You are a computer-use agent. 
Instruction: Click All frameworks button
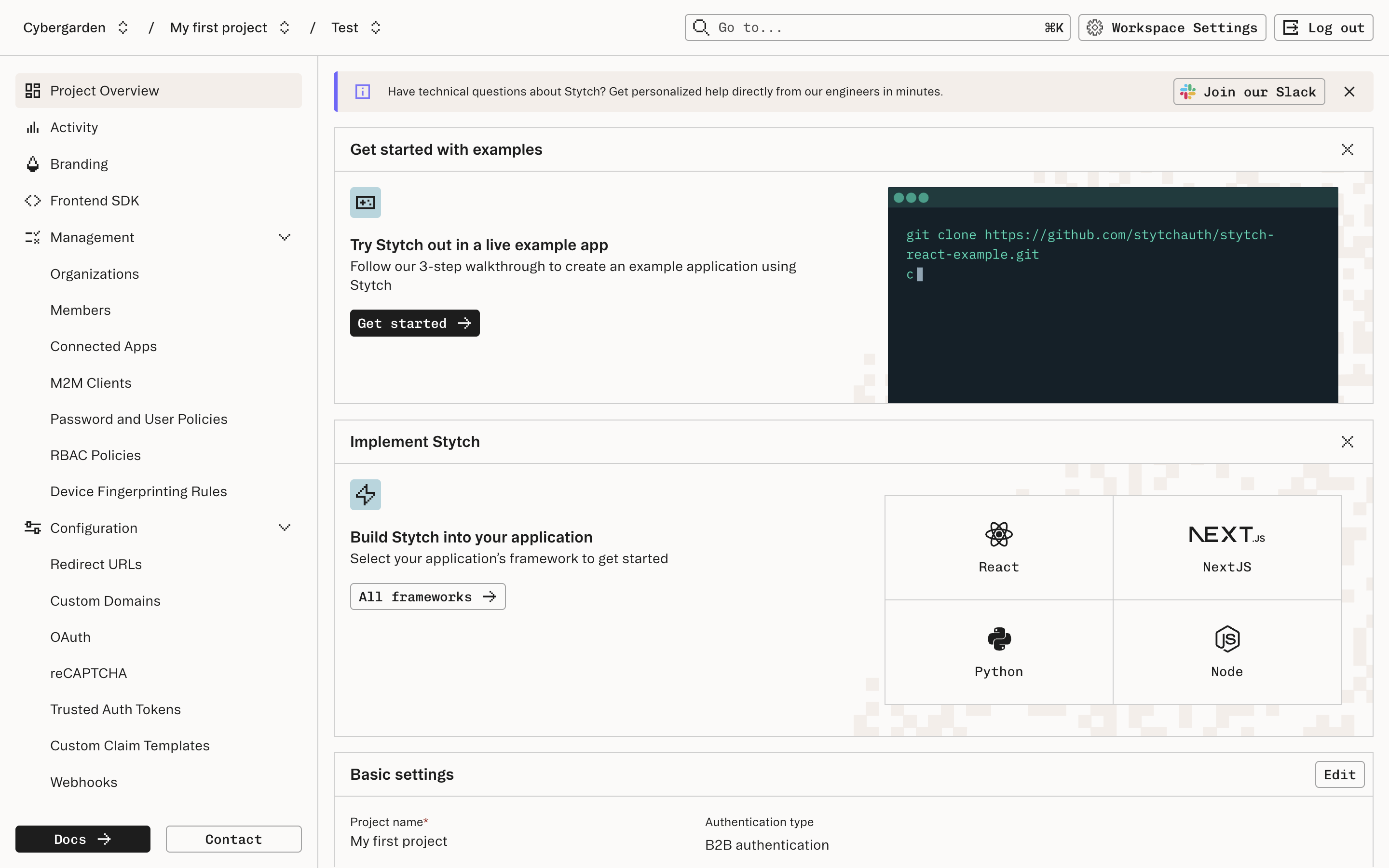(x=428, y=597)
